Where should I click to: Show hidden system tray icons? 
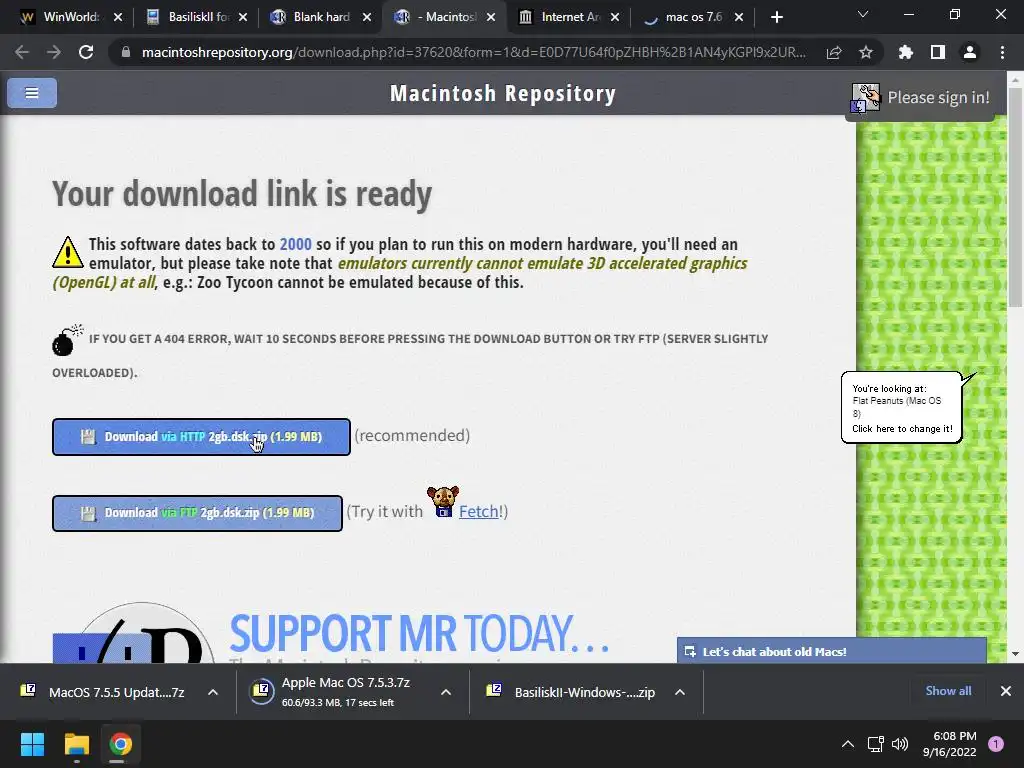[x=848, y=744]
